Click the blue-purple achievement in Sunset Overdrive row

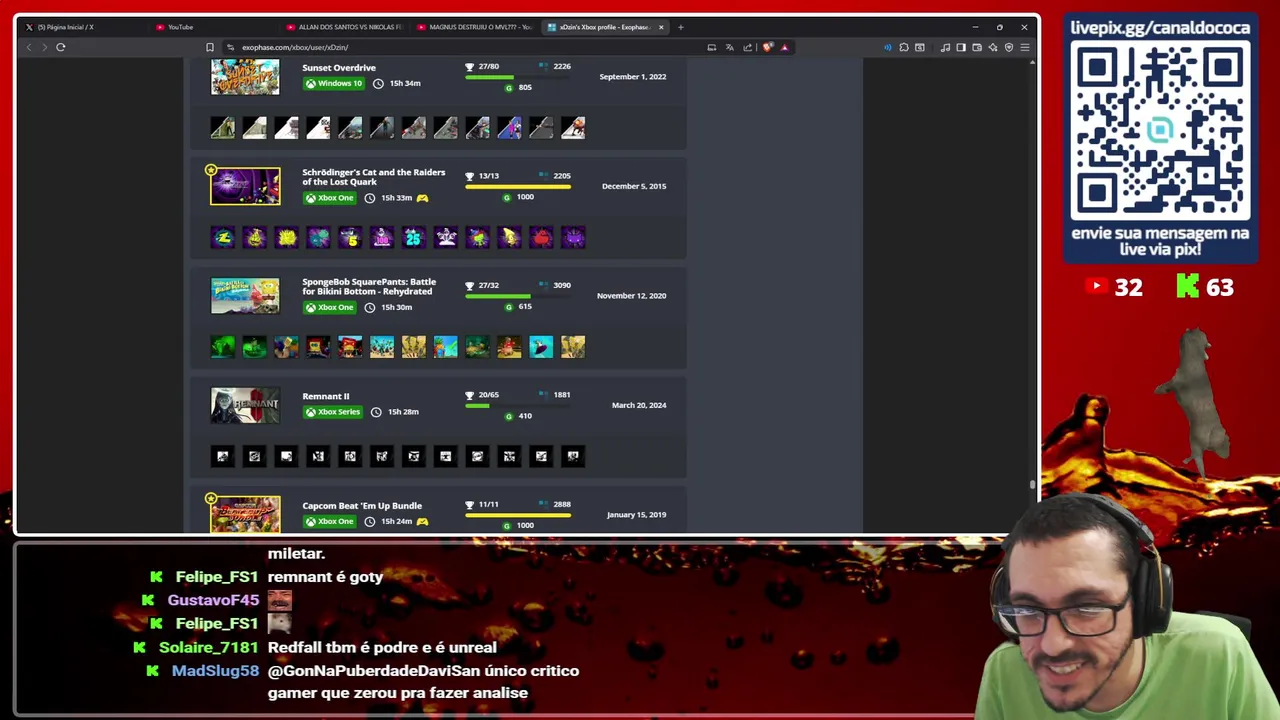(509, 127)
